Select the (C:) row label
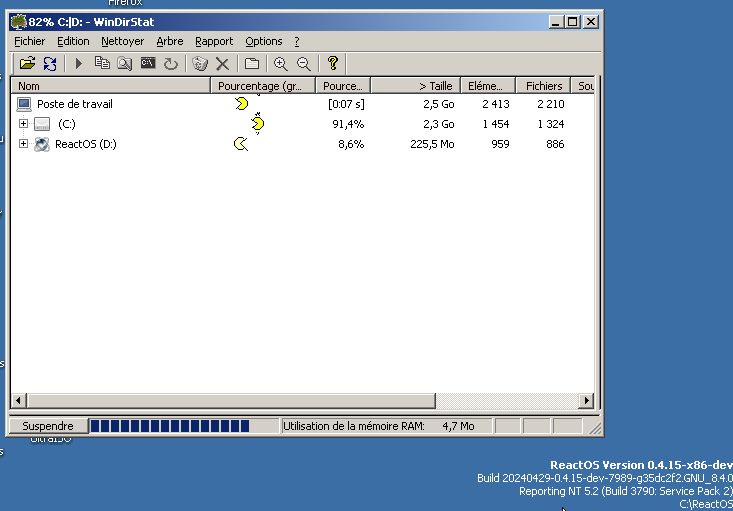 (x=67, y=124)
